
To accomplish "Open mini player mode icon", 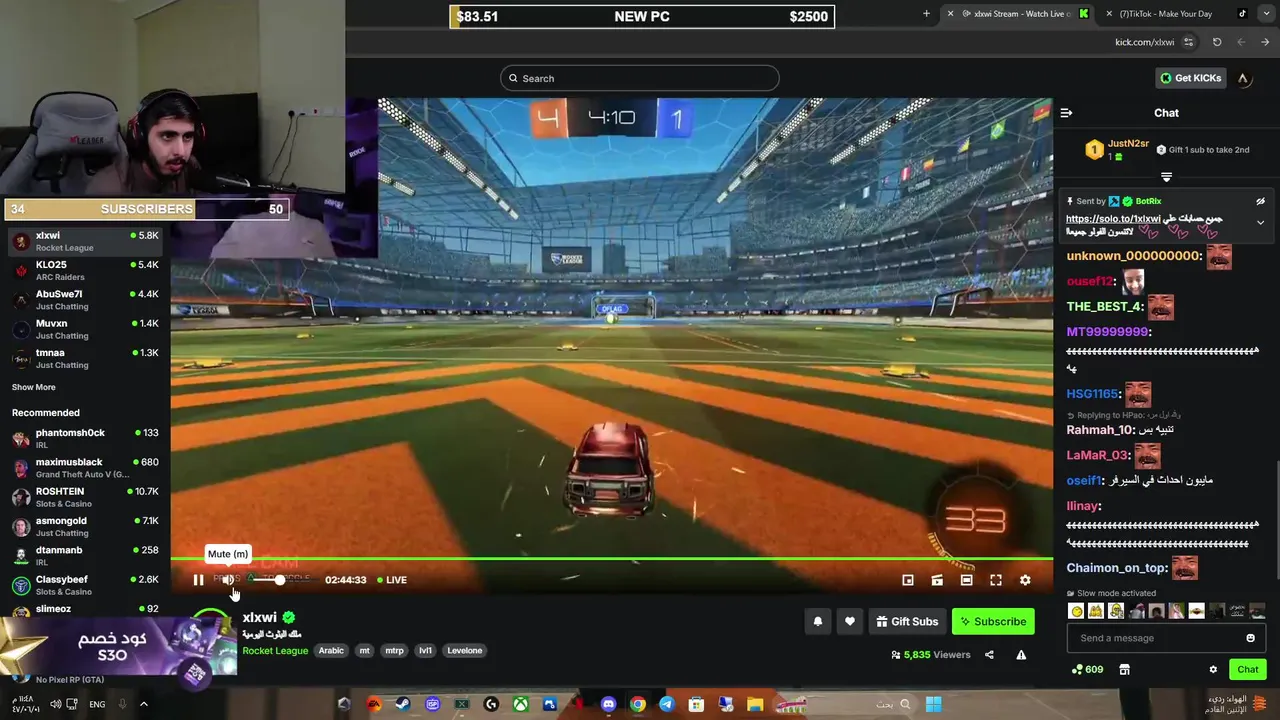I will point(908,580).
